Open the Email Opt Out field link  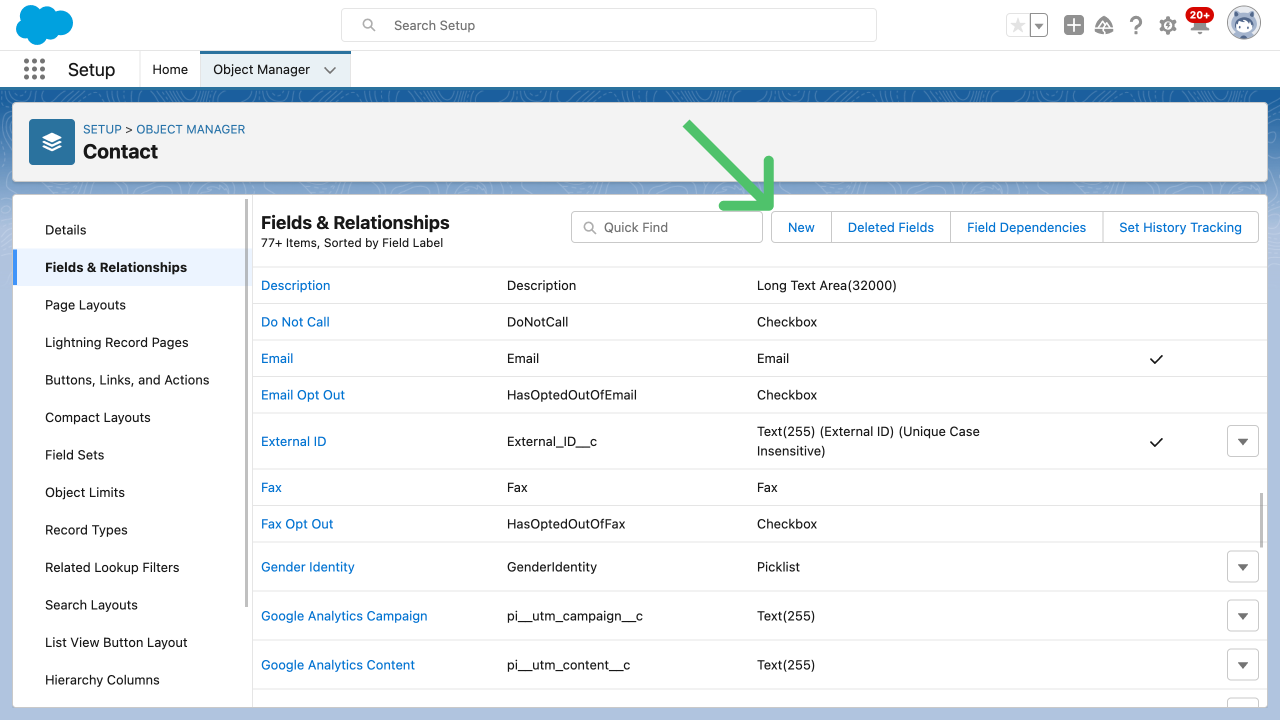(x=303, y=395)
